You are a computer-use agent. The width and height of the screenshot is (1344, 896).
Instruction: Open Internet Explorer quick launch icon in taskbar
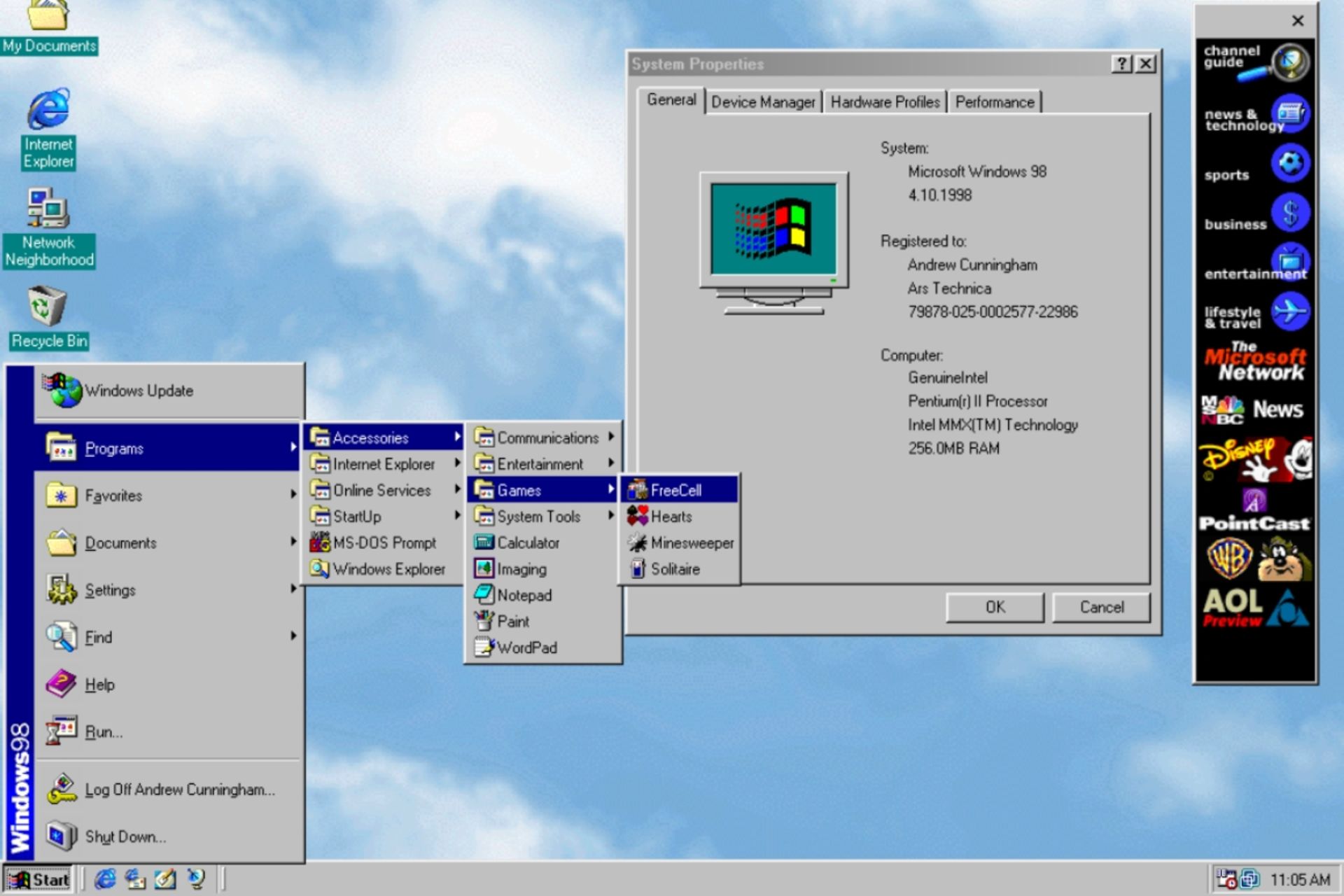click(105, 879)
